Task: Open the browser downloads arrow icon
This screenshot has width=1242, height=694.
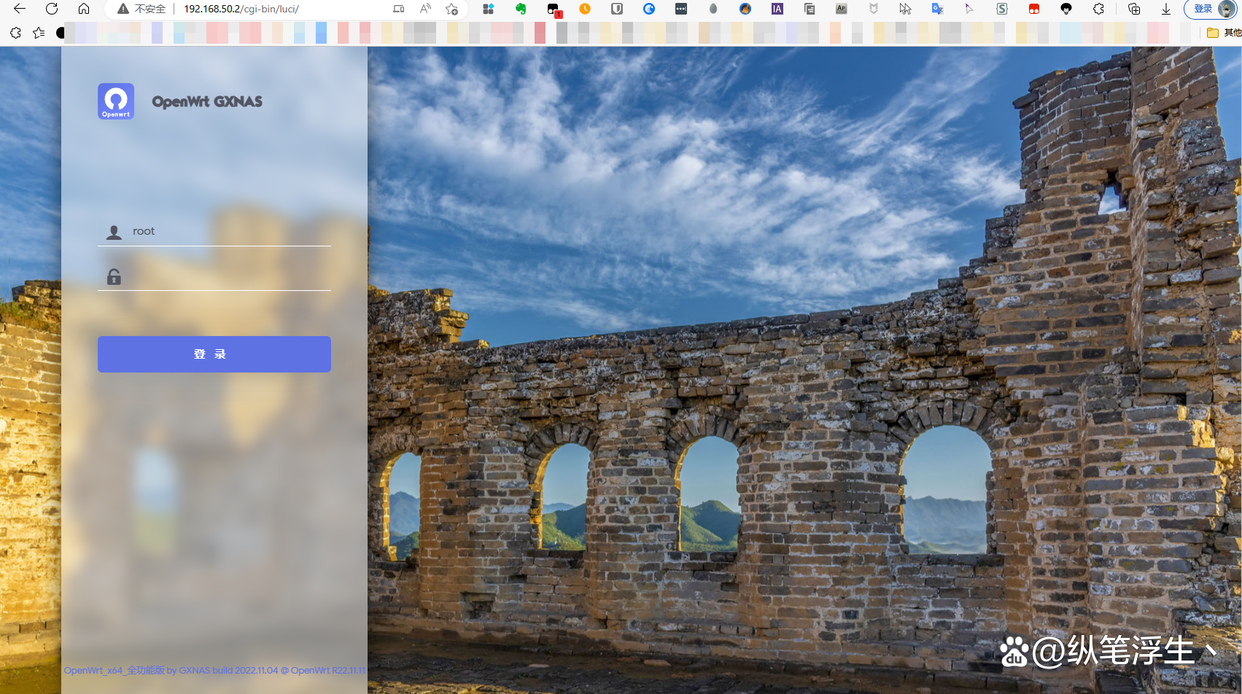Action: click(x=1166, y=9)
